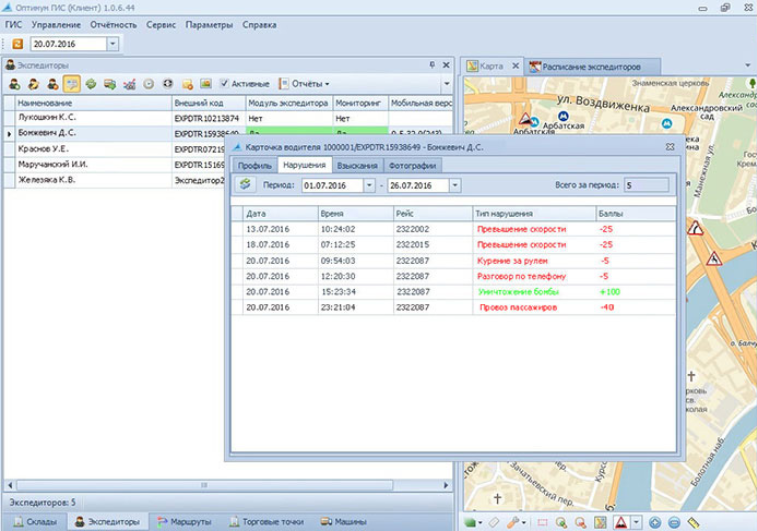757x531 pixels.
Task: Select the Краснов У.Е. row
Action: coord(114,149)
